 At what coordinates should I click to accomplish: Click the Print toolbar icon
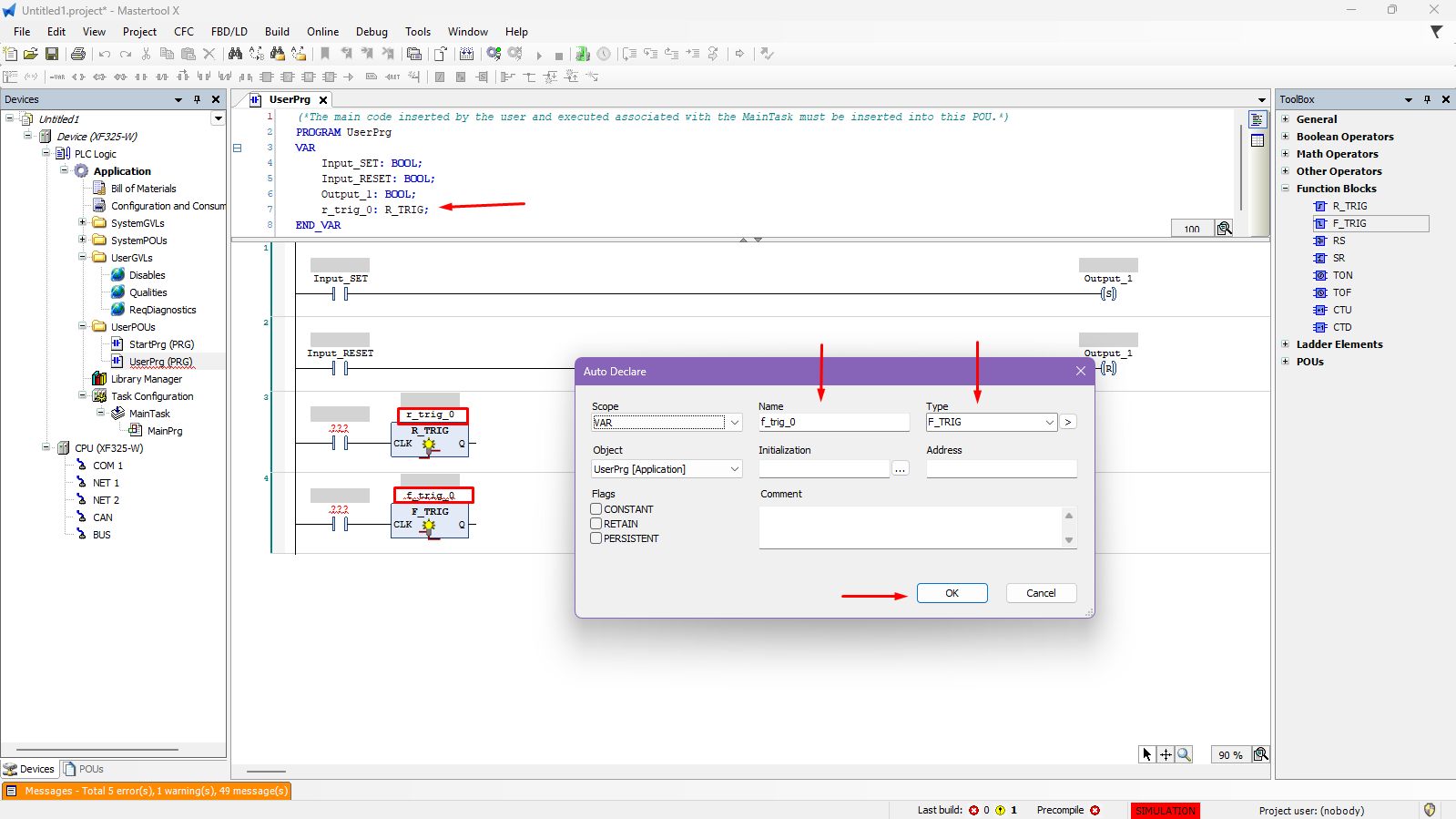pyautogui.click(x=78, y=55)
